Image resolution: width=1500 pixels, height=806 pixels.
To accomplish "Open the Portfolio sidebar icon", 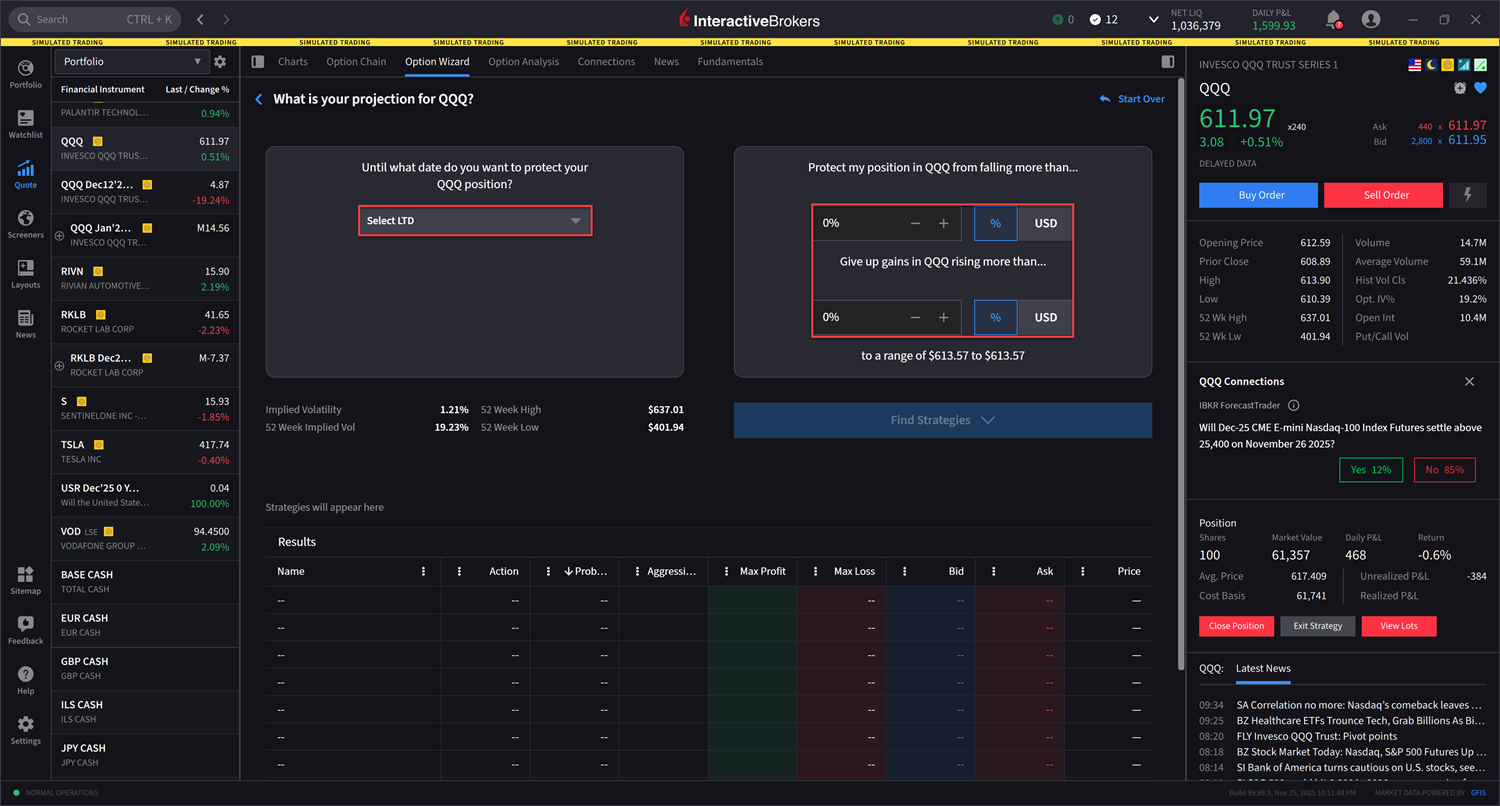I will [x=25, y=70].
